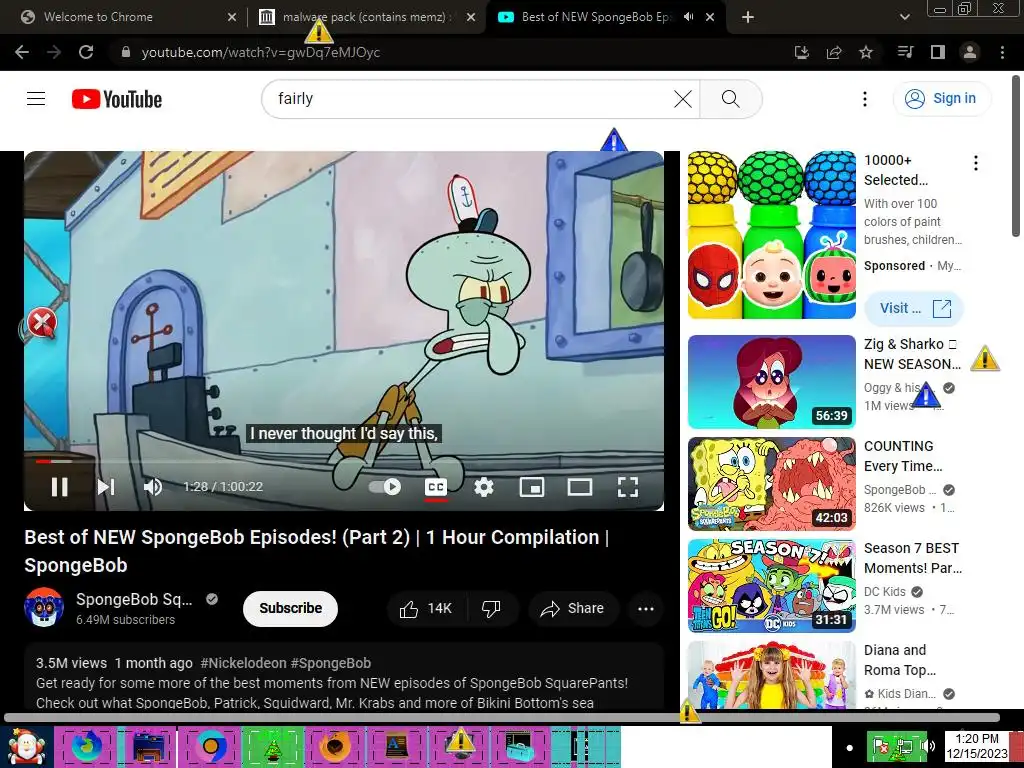
Task: Enable theater mode
Action: (x=580, y=487)
